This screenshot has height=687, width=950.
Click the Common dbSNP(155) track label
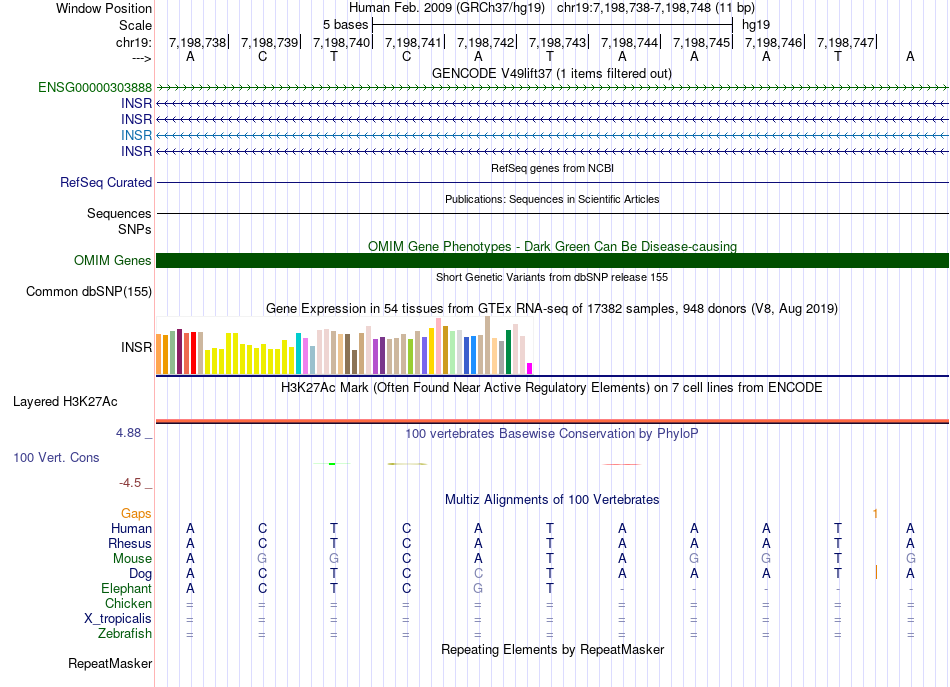89,292
